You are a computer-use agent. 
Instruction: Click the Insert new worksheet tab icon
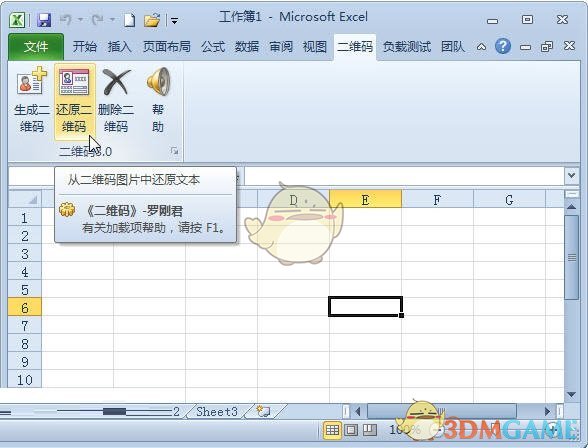263,411
